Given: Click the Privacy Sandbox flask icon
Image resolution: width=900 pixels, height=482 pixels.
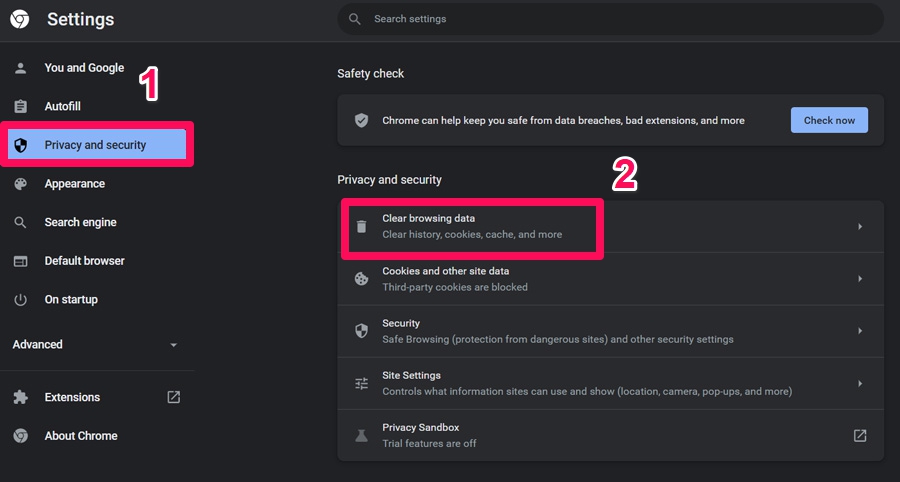Looking at the screenshot, I should click(362, 436).
